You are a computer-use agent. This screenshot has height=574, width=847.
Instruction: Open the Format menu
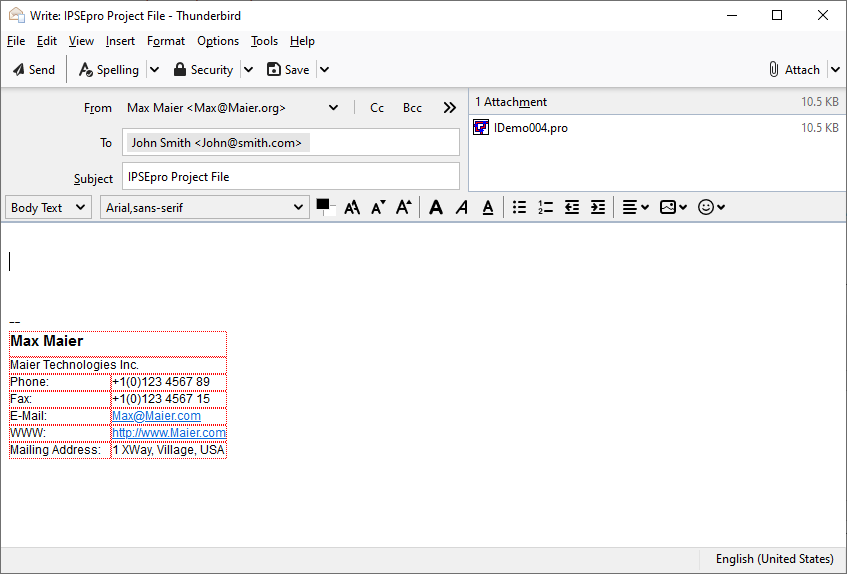point(166,41)
